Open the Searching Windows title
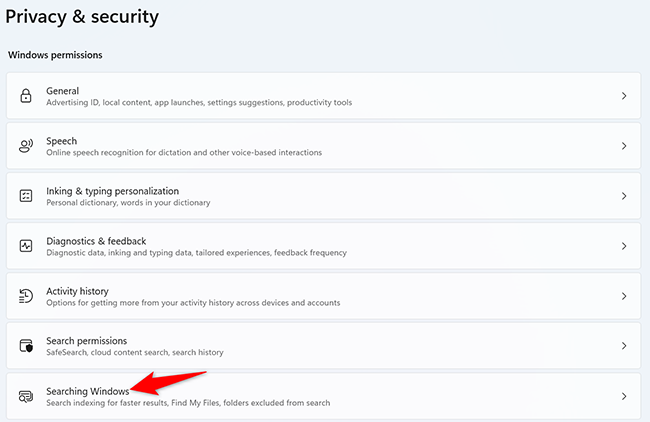Image resolution: width=650 pixels, height=422 pixels. point(88,390)
